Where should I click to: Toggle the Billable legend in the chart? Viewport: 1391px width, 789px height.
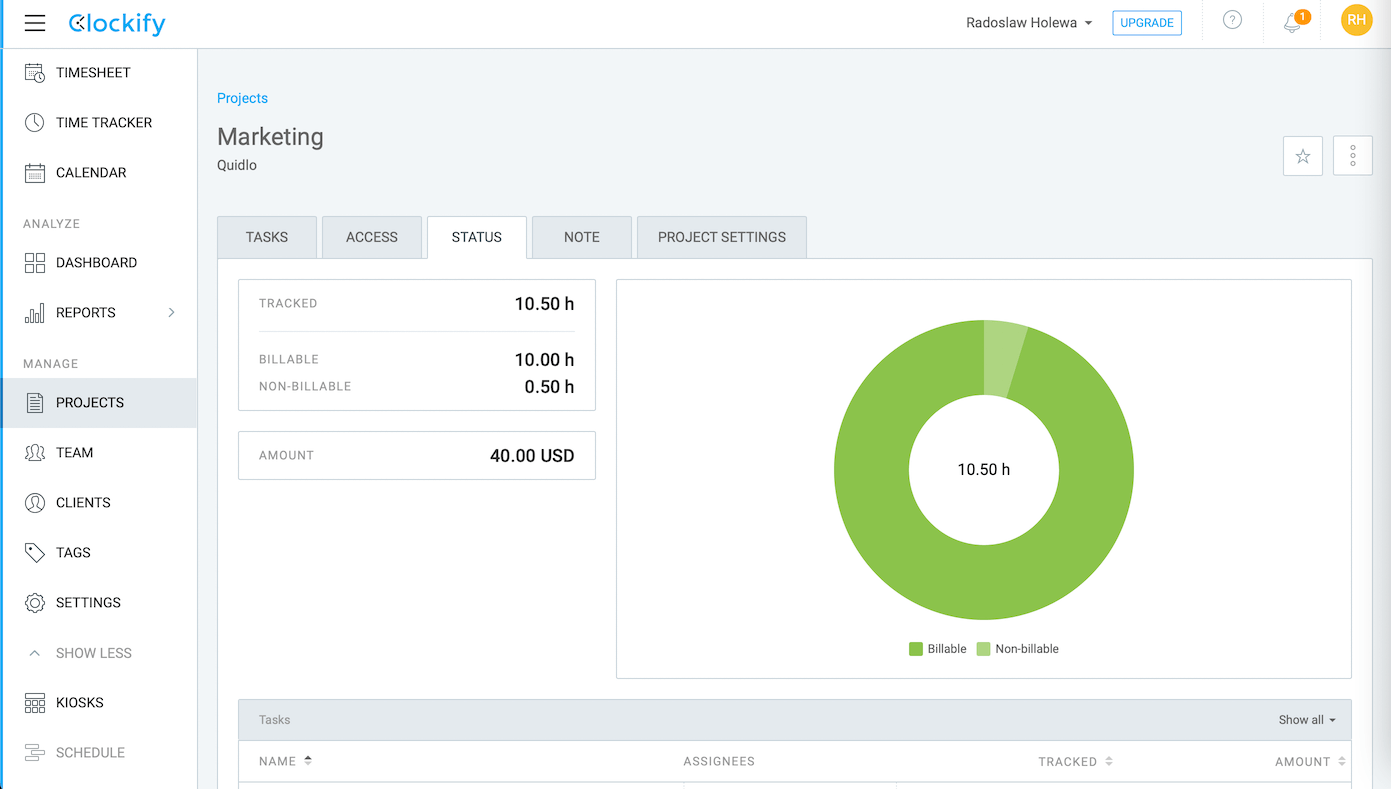(x=937, y=648)
